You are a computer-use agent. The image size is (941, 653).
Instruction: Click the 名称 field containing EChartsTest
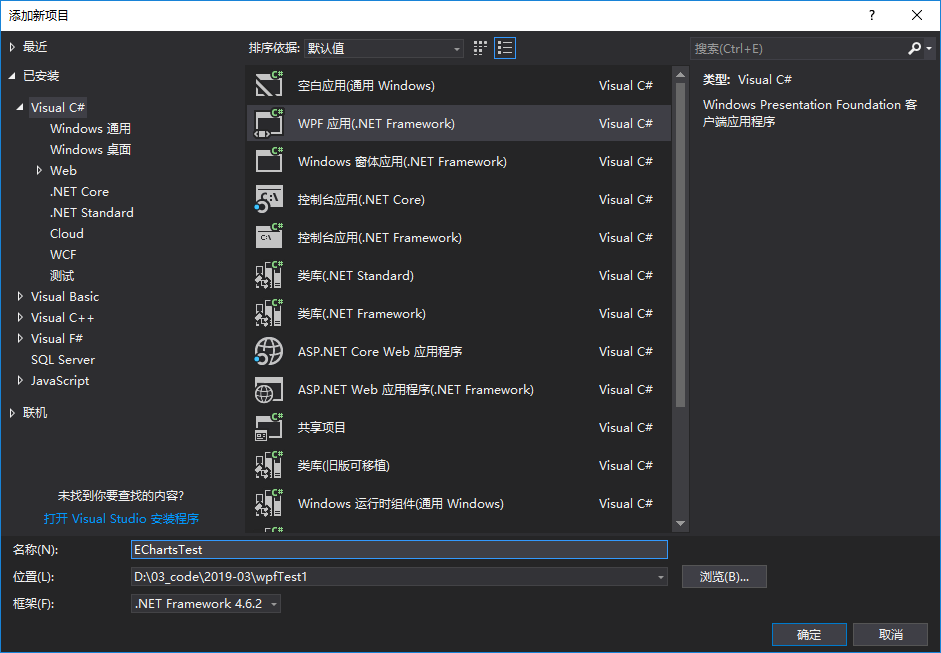coord(399,550)
